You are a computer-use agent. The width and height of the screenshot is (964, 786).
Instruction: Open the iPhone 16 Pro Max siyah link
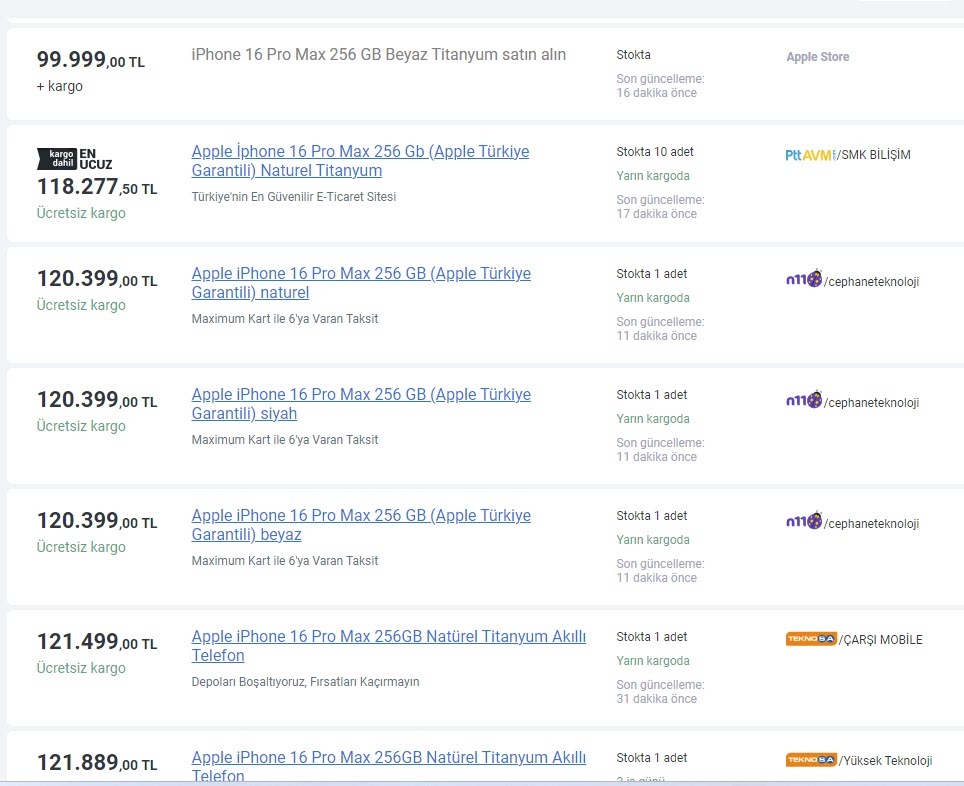click(x=360, y=404)
